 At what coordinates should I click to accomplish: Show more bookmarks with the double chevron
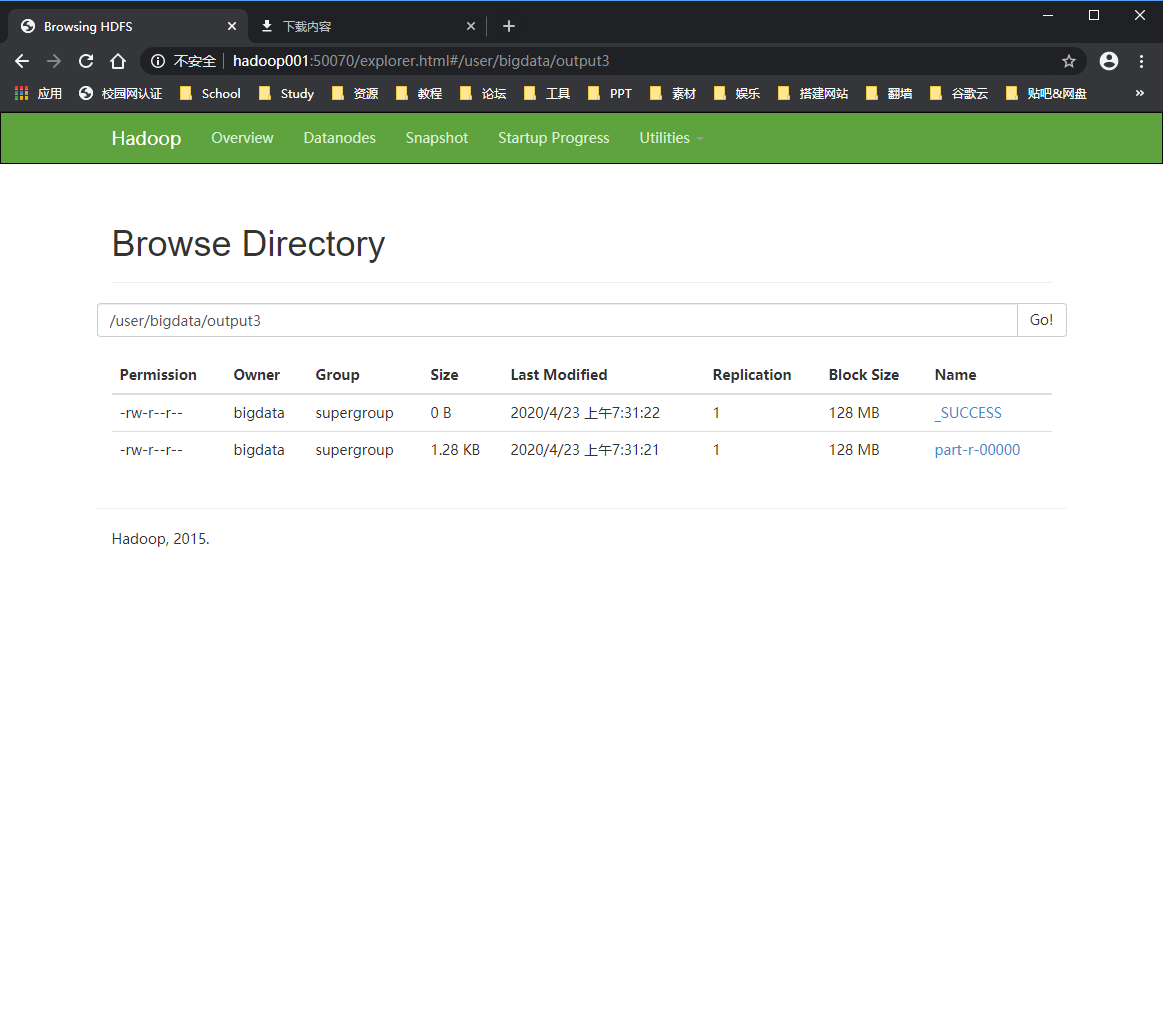[1140, 93]
